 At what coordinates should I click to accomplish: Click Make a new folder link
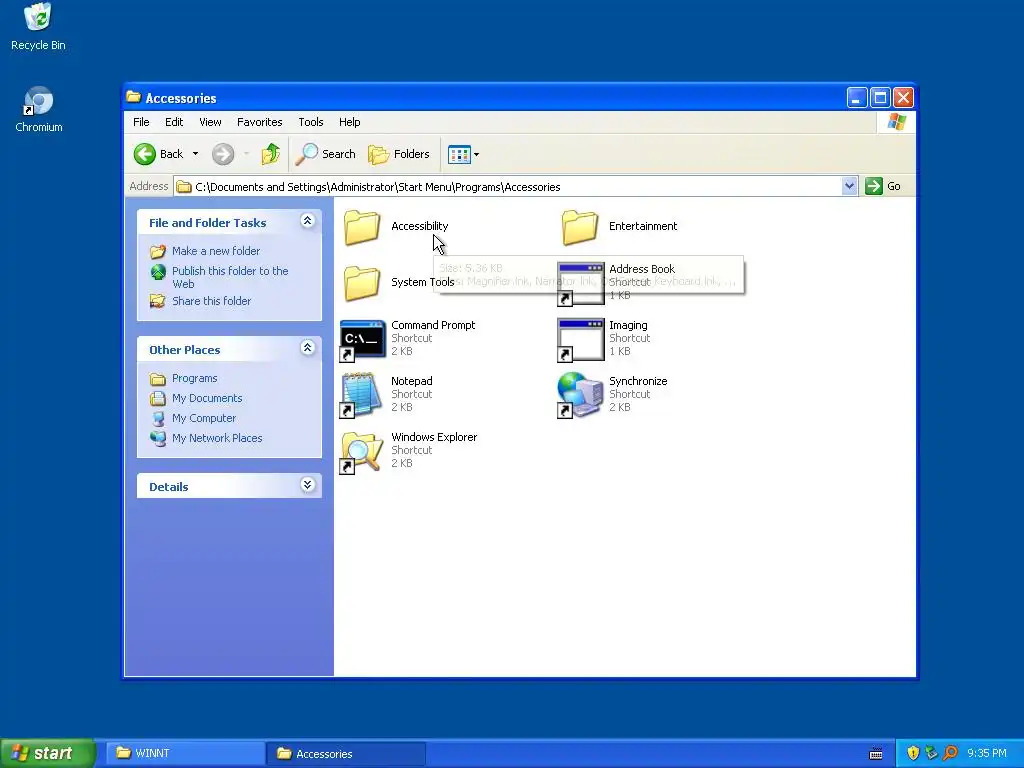(x=216, y=251)
